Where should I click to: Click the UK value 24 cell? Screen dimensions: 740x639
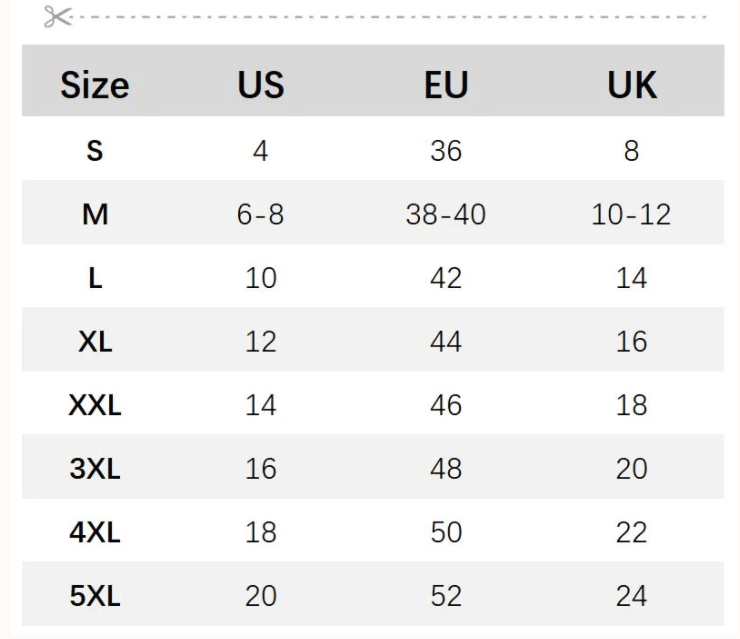click(x=631, y=597)
